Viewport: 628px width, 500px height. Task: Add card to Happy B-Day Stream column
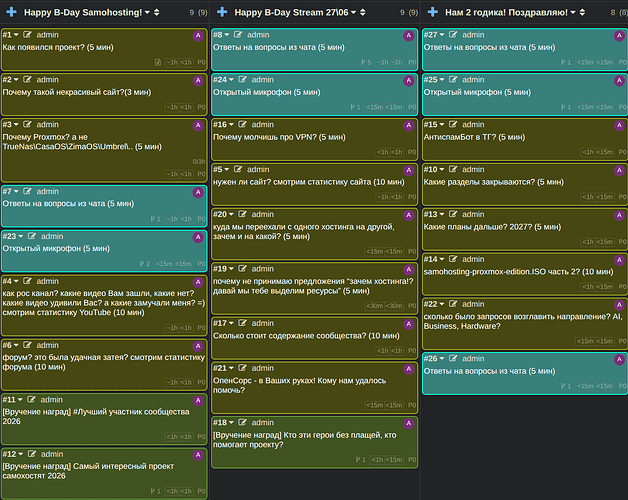[x=222, y=12]
